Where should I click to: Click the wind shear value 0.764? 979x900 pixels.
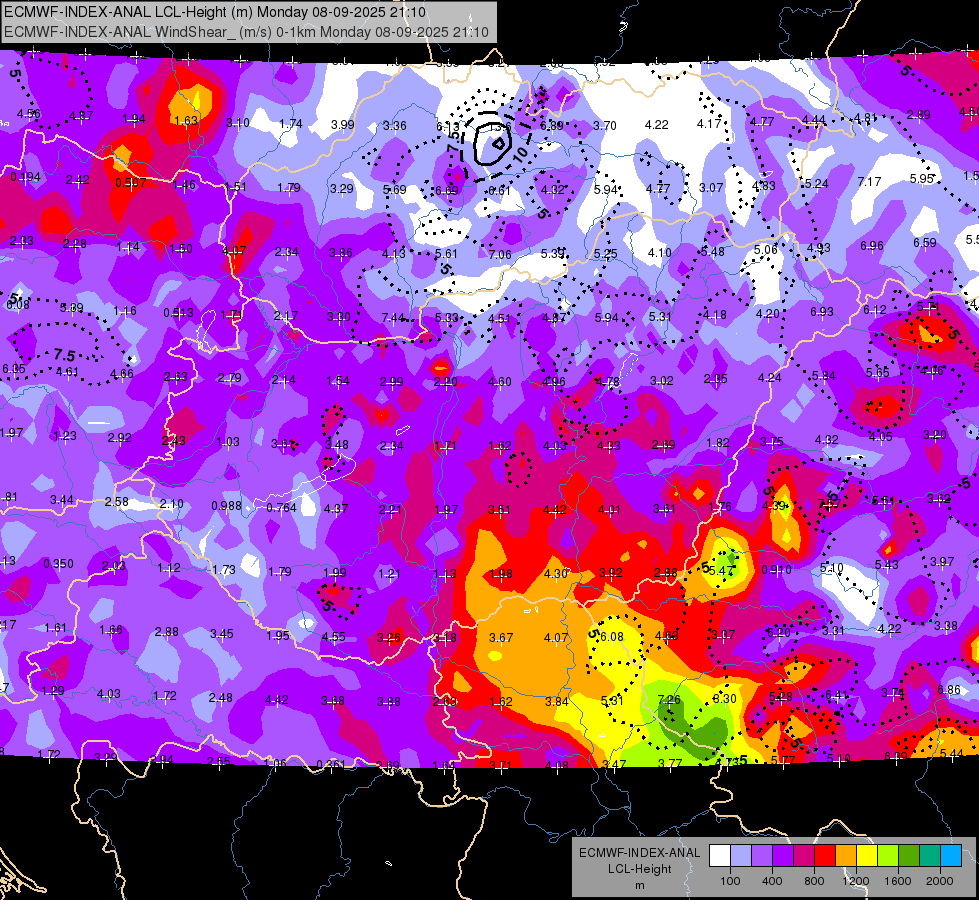click(x=282, y=508)
